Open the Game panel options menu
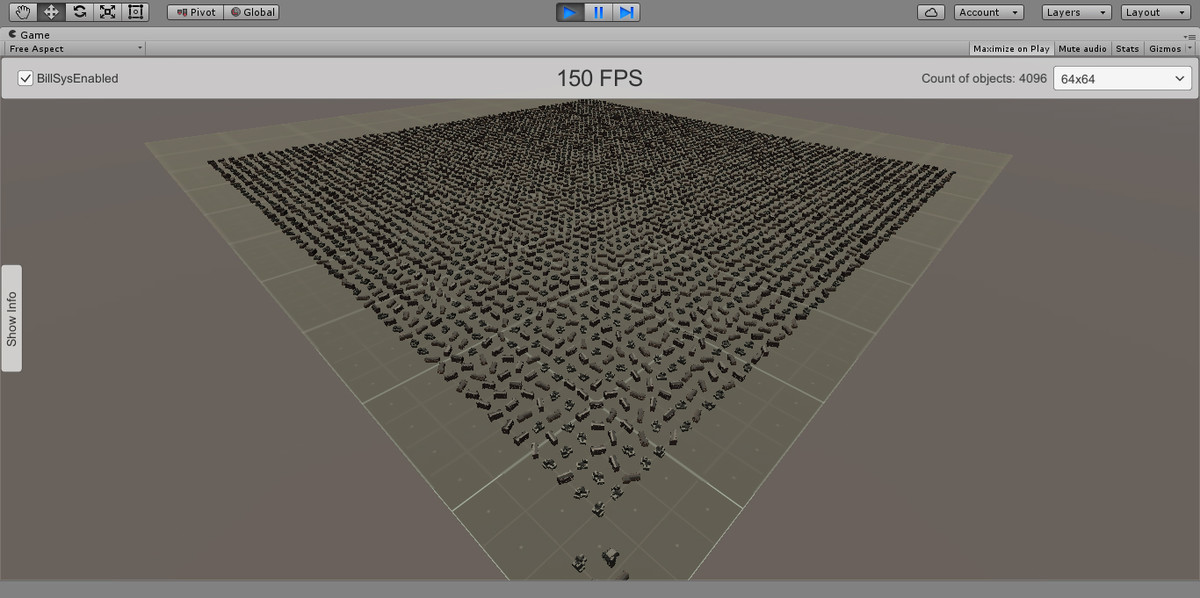Screen dimensions: 1200x598 1190,35
